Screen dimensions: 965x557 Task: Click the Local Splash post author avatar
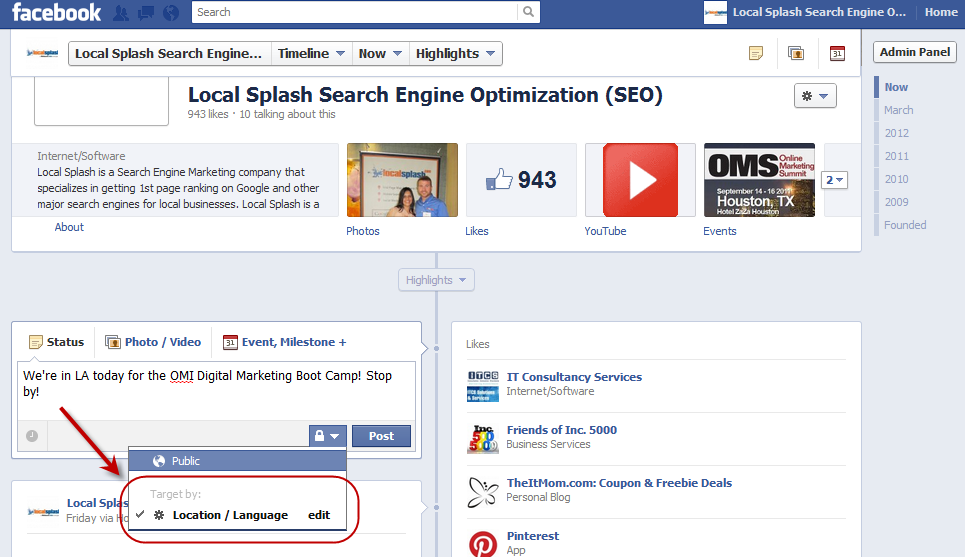coord(43,511)
